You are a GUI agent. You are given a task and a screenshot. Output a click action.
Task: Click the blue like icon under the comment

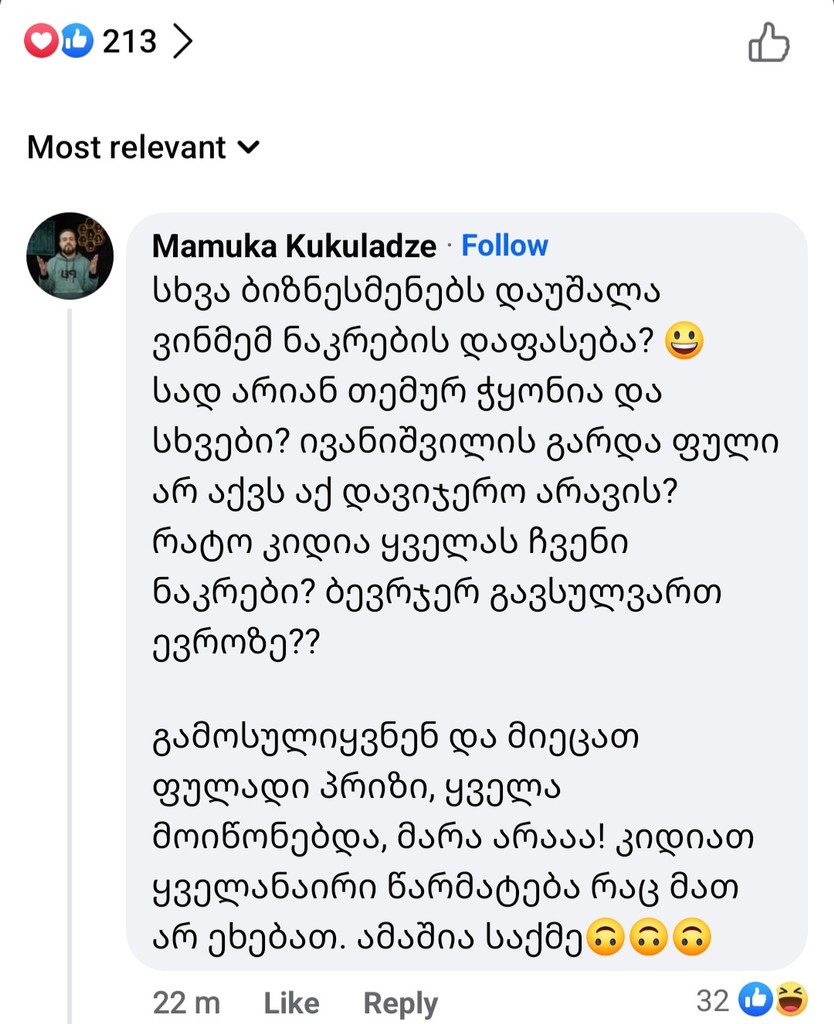[754, 998]
